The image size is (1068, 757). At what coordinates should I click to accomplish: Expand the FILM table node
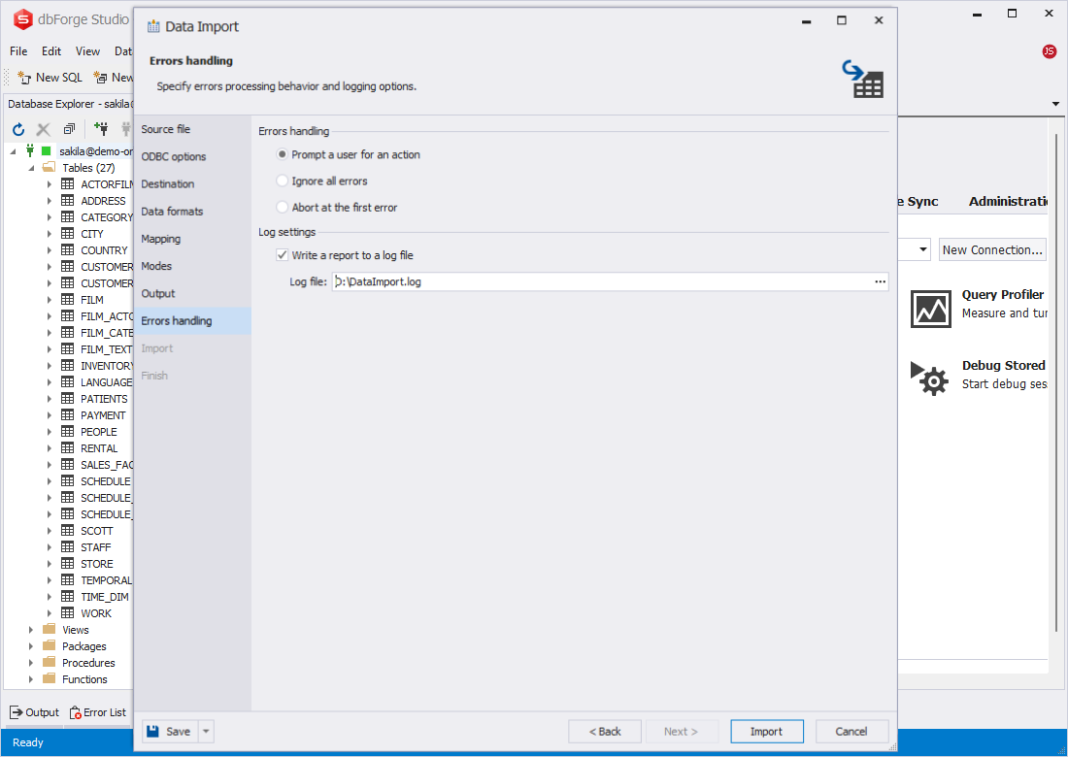tap(48, 299)
